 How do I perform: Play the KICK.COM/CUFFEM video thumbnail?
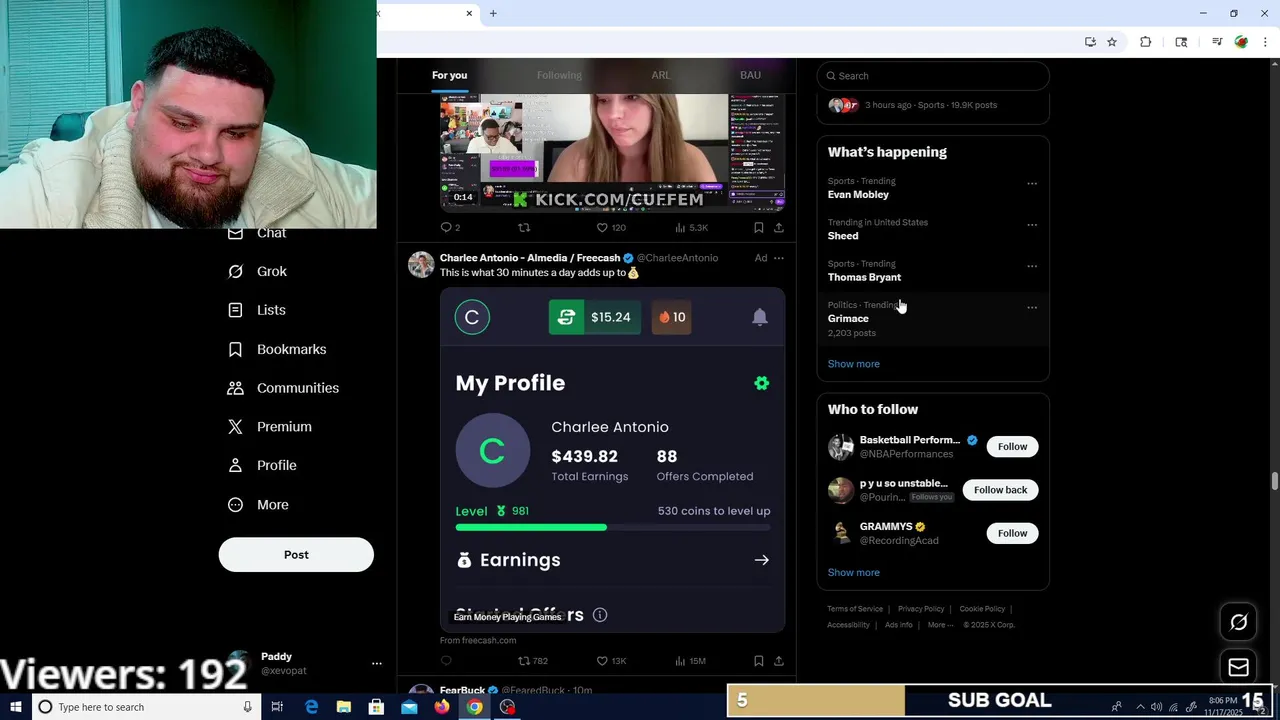[x=612, y=153]
